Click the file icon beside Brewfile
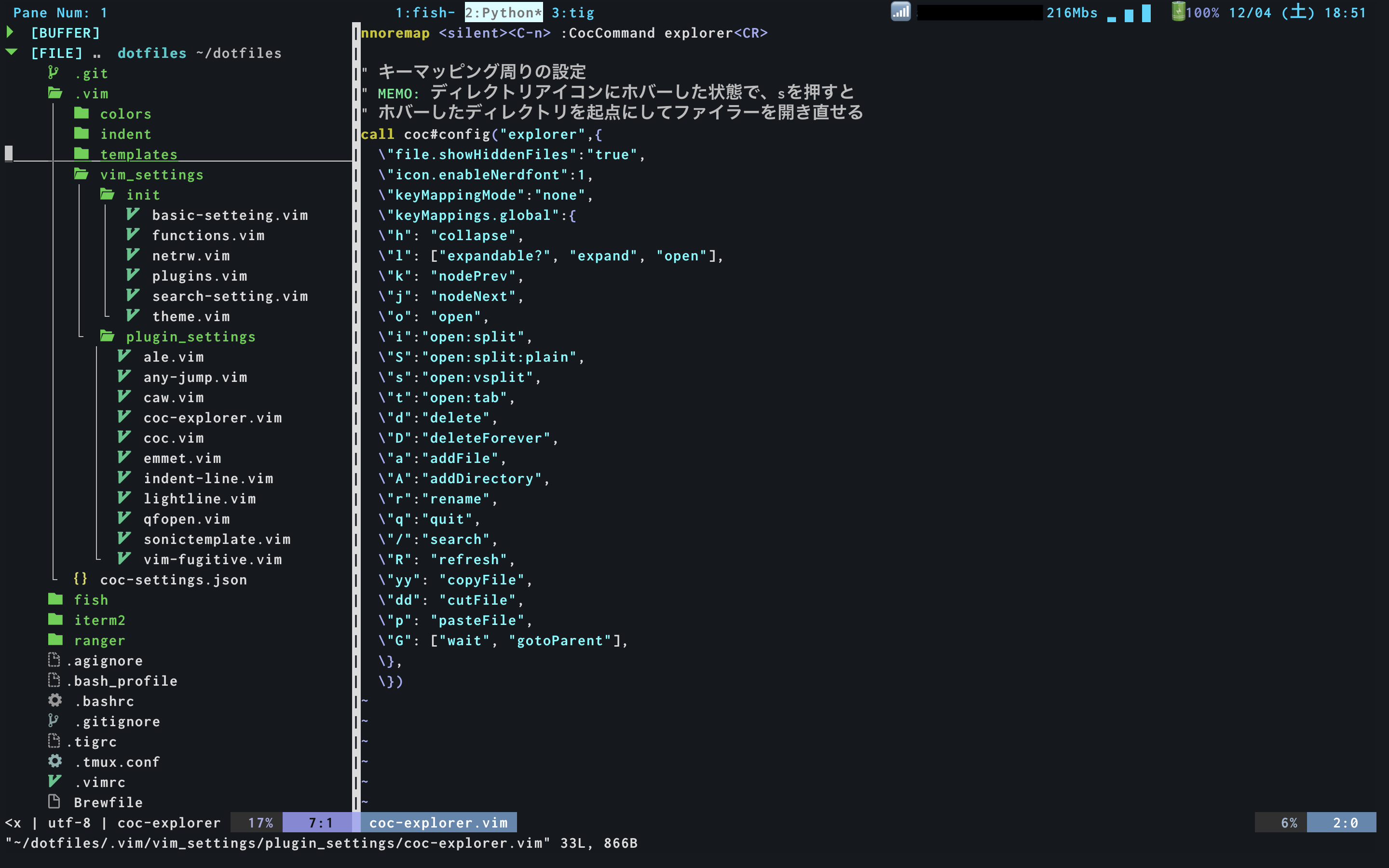 (x=54, y=802)
